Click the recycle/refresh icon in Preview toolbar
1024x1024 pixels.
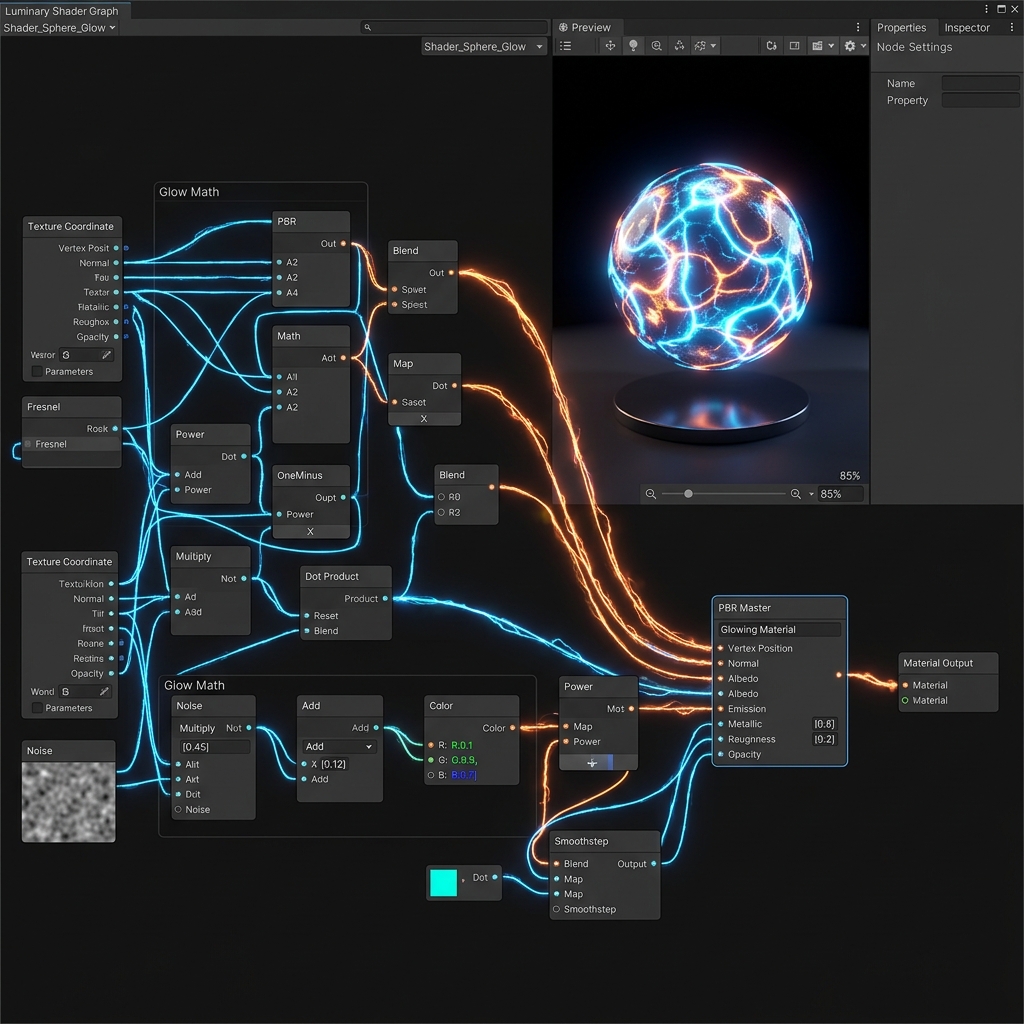679,46
